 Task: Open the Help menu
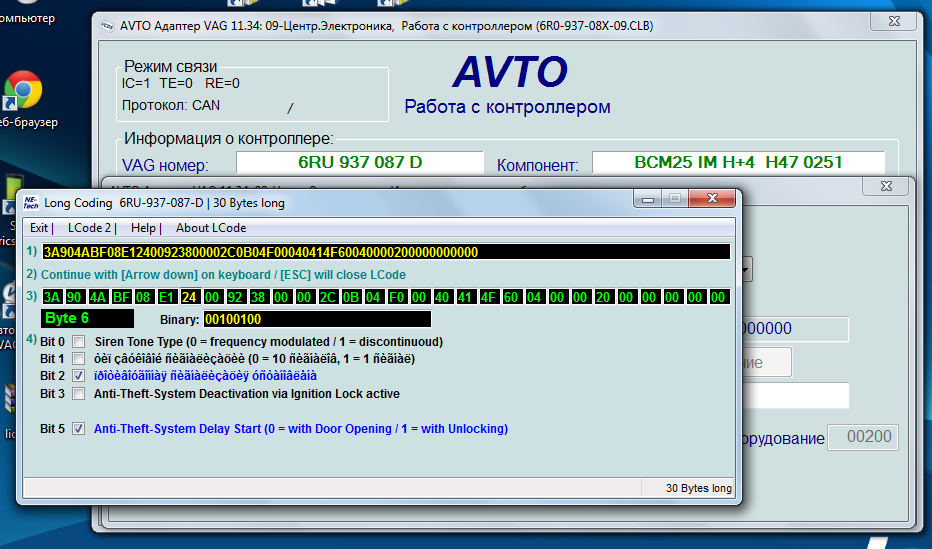pyautogui.click(x=145, y=228)
